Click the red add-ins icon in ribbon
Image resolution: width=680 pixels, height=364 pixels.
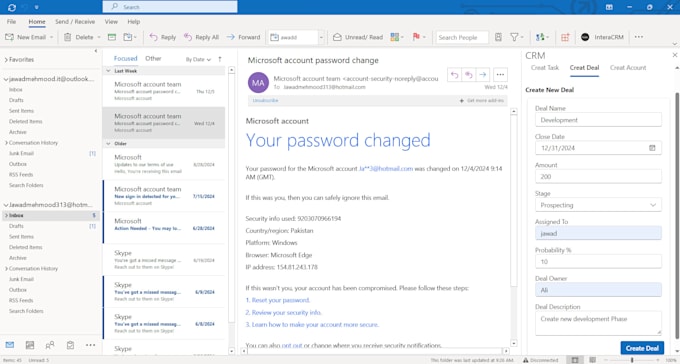point(565,37)
